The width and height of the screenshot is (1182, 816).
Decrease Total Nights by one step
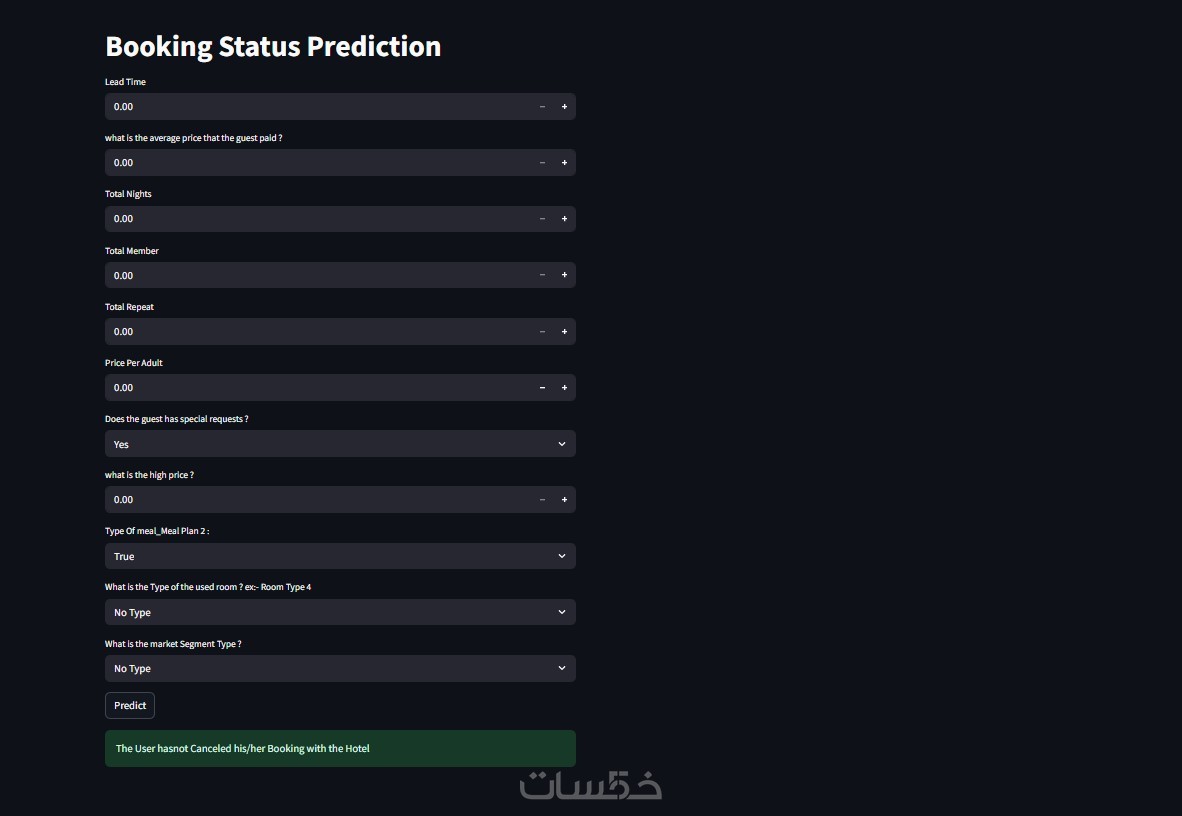[543, 219]
